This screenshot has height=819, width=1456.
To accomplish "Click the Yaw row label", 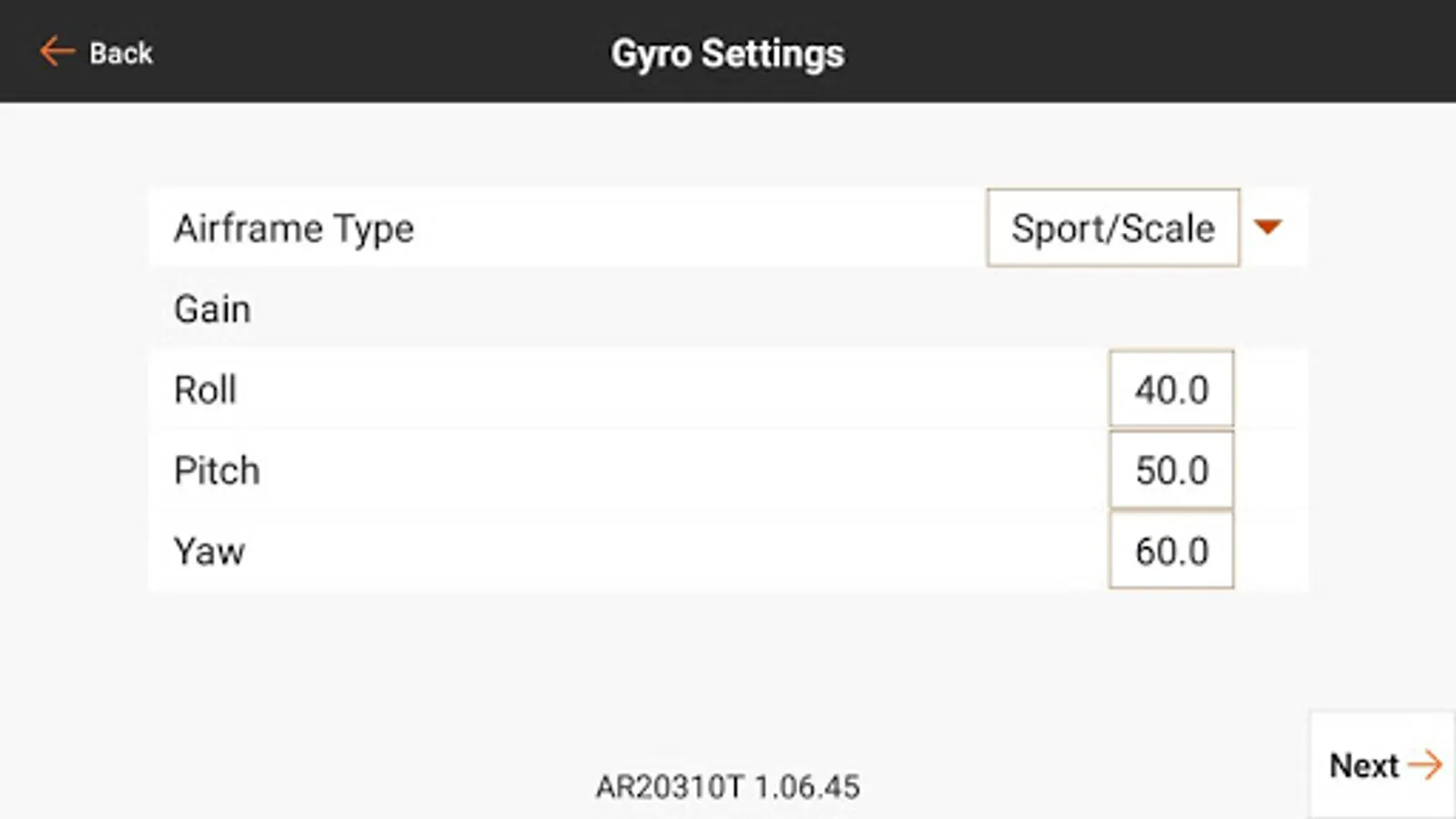I will 209,551.
